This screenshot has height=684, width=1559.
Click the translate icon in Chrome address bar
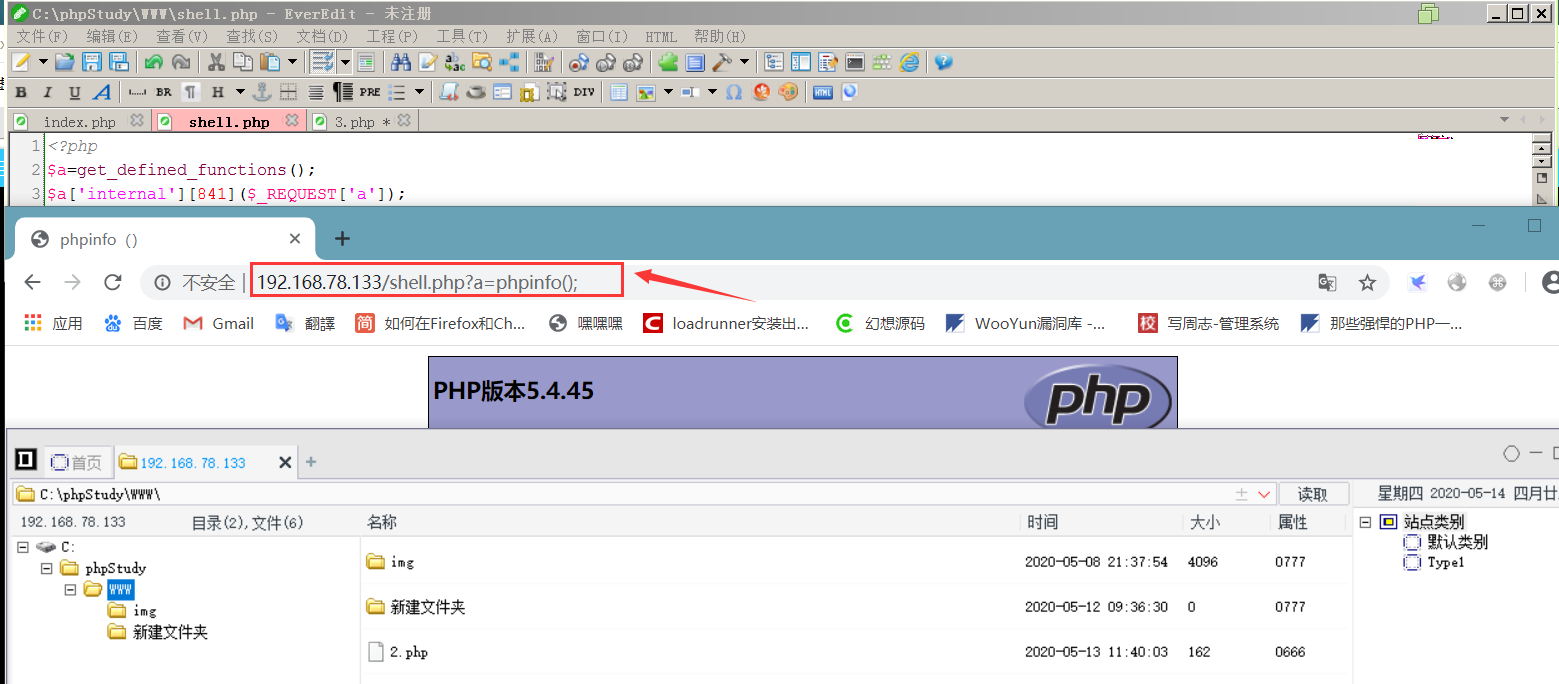[1327, 283]
